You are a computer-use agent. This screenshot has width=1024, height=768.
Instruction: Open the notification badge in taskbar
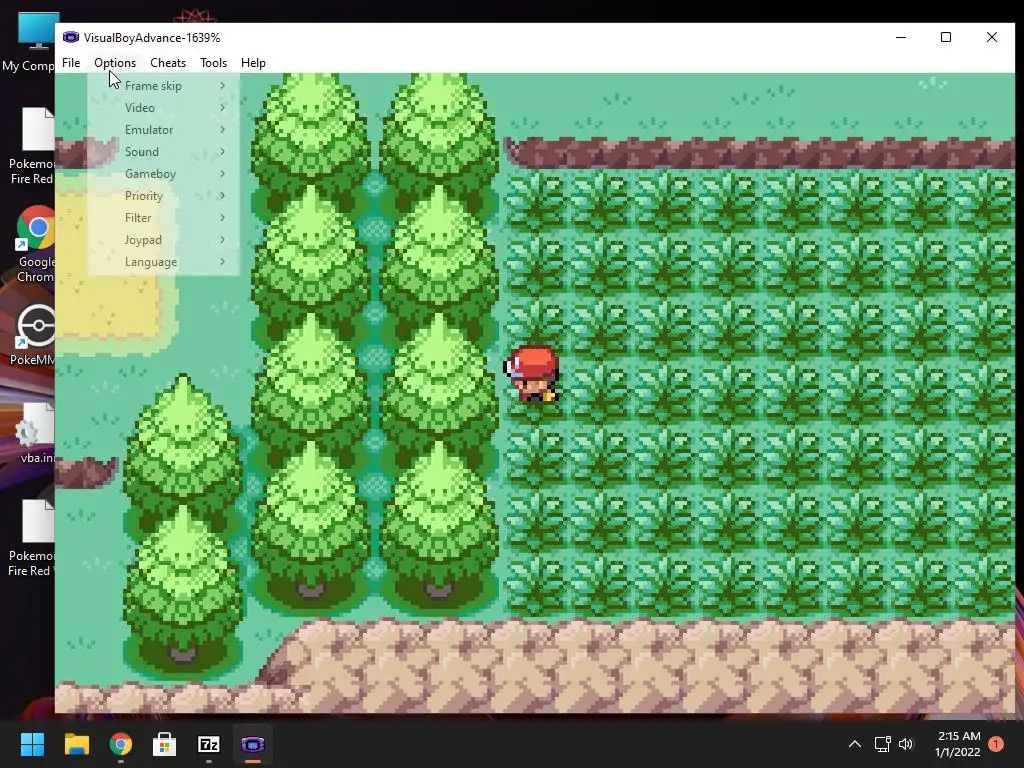click(x=996, y=744)
